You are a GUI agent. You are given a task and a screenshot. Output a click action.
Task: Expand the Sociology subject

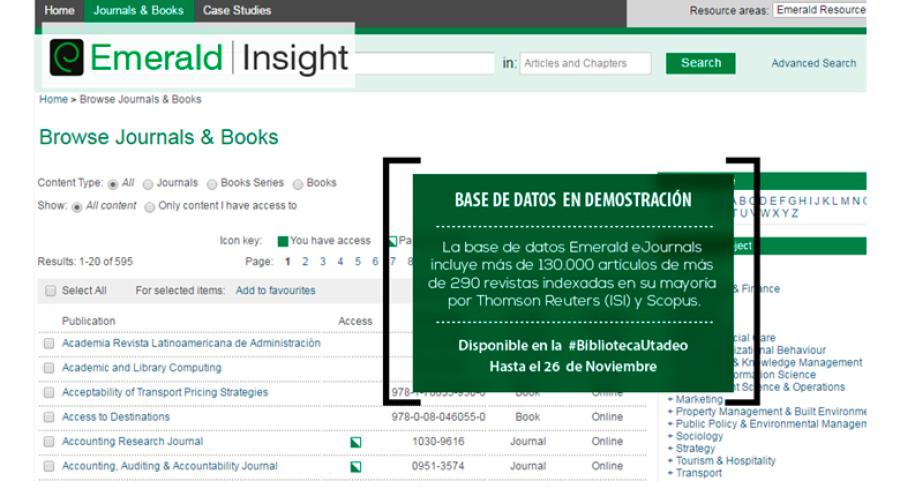pyautogui.click(x=698, y=437)
